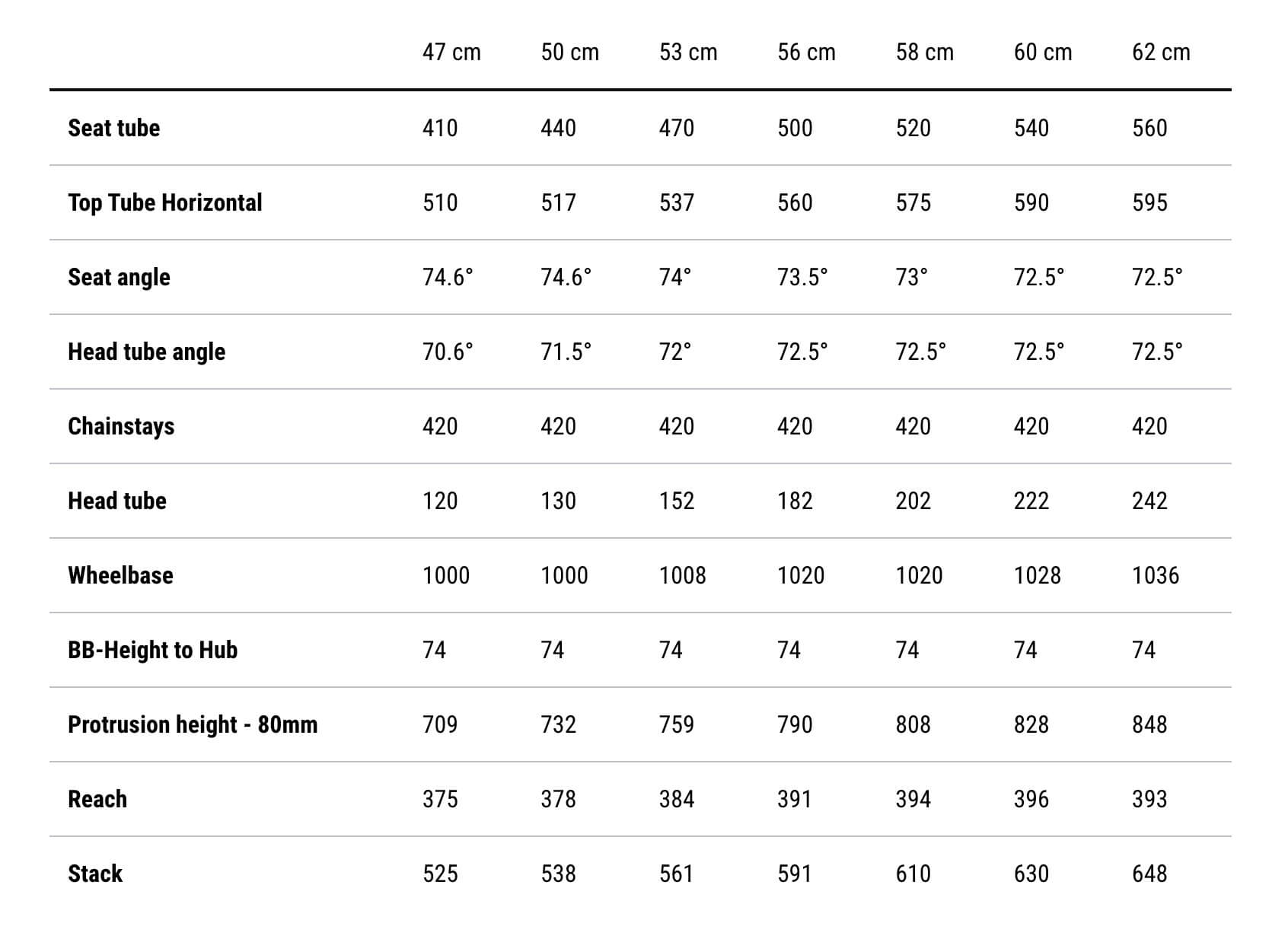The image size is (1288, 942).
Task: Click the 70.6° head tube angle value
Action: click(448, 352)
